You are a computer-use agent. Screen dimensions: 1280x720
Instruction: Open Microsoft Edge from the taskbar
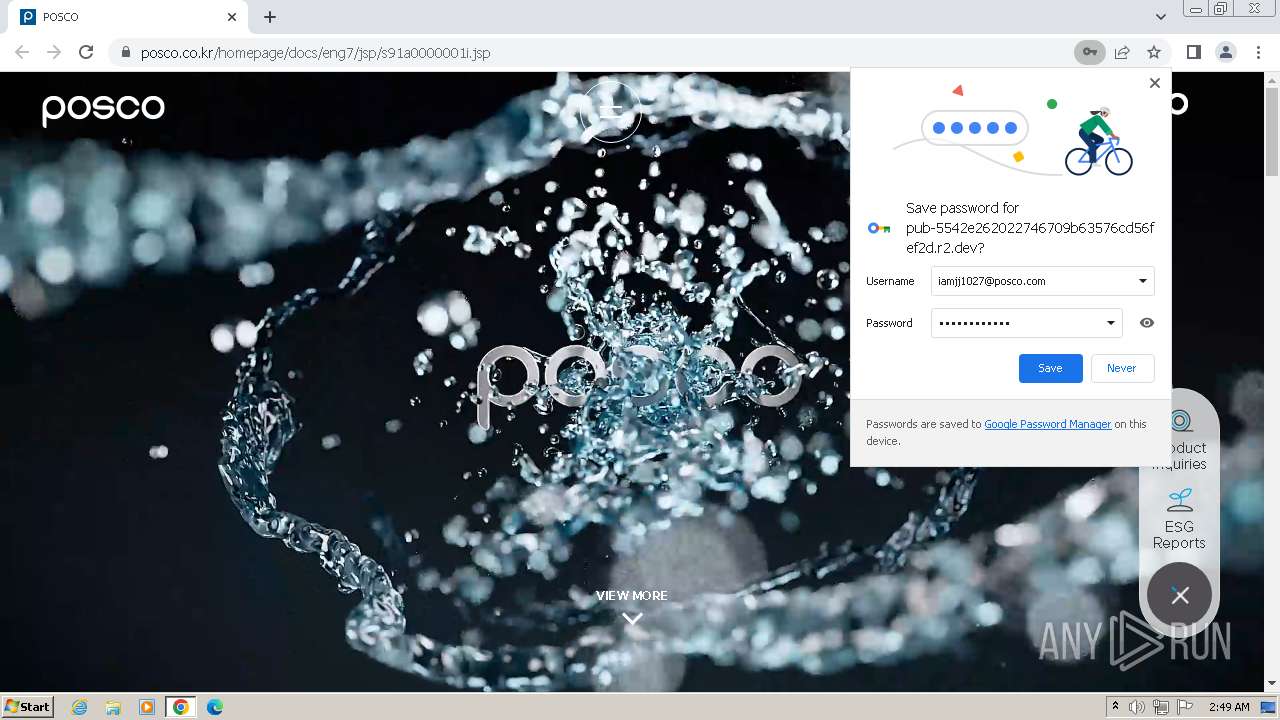click(x=215, y=707)
